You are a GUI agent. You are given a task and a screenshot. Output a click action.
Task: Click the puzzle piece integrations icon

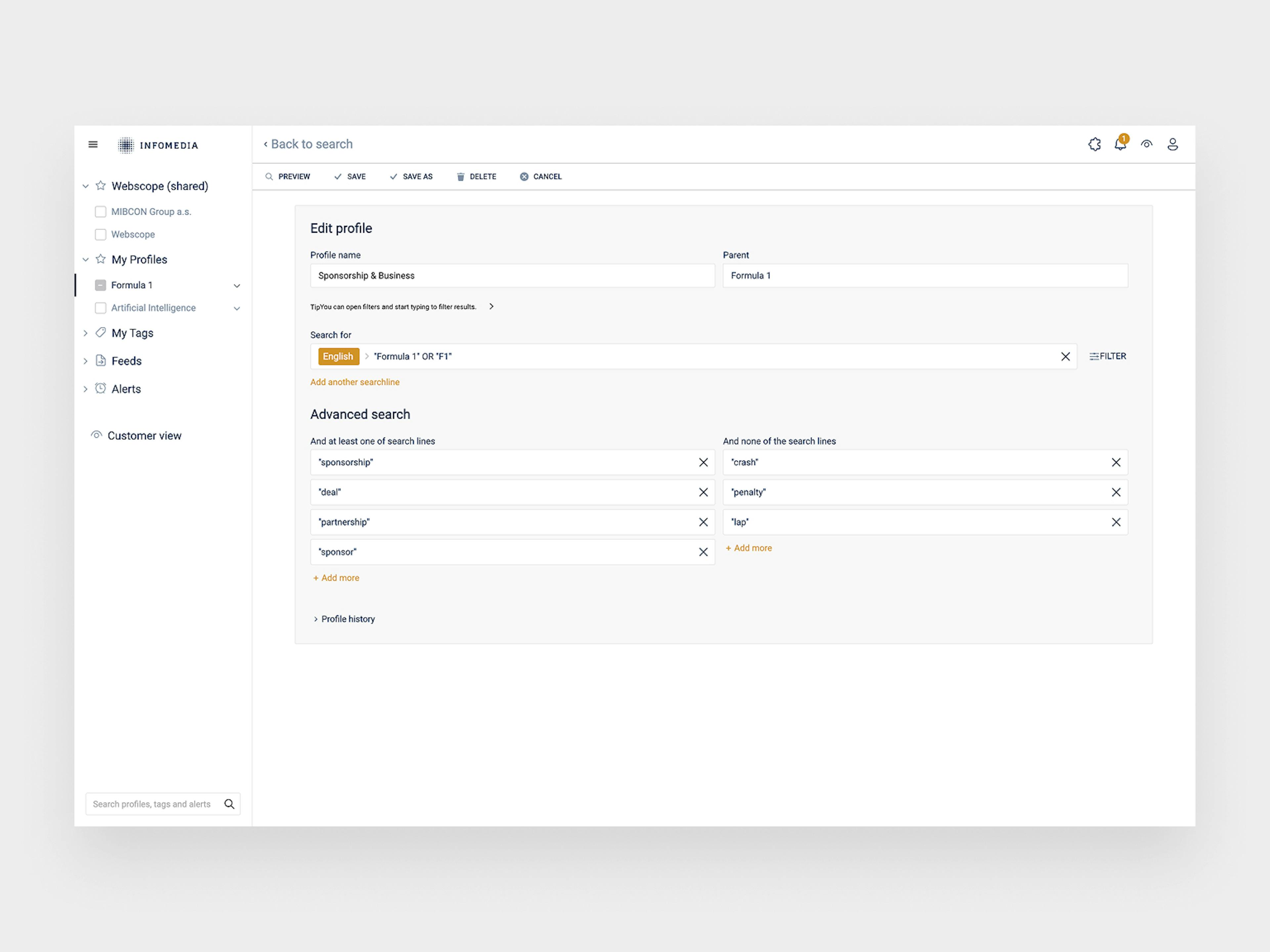[1094, 144]
